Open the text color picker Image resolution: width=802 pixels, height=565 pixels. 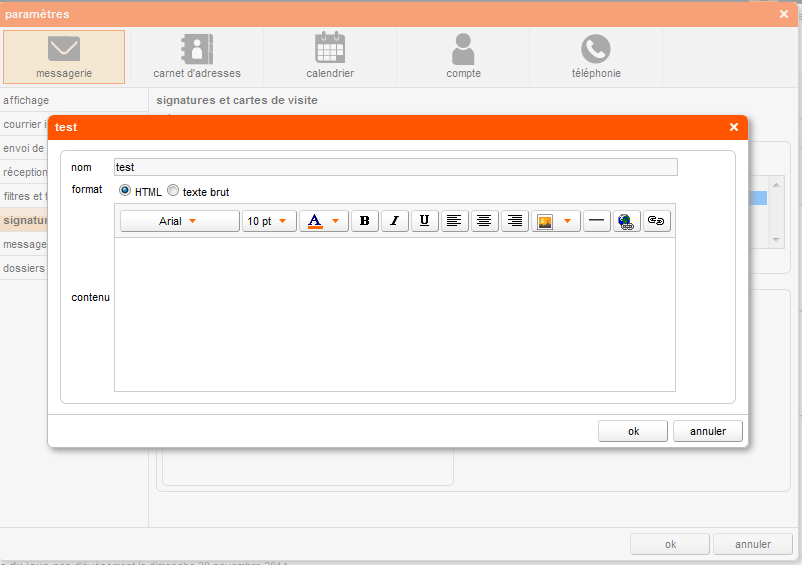(x=324, y=221)
